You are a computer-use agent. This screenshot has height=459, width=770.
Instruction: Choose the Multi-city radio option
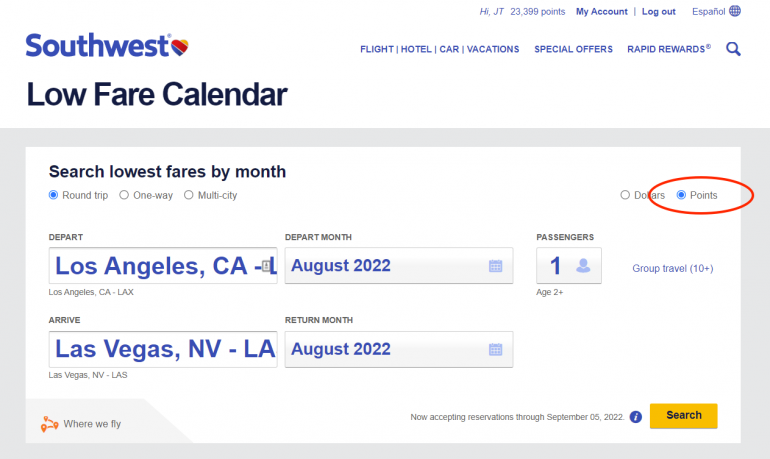tap(189, 195)
